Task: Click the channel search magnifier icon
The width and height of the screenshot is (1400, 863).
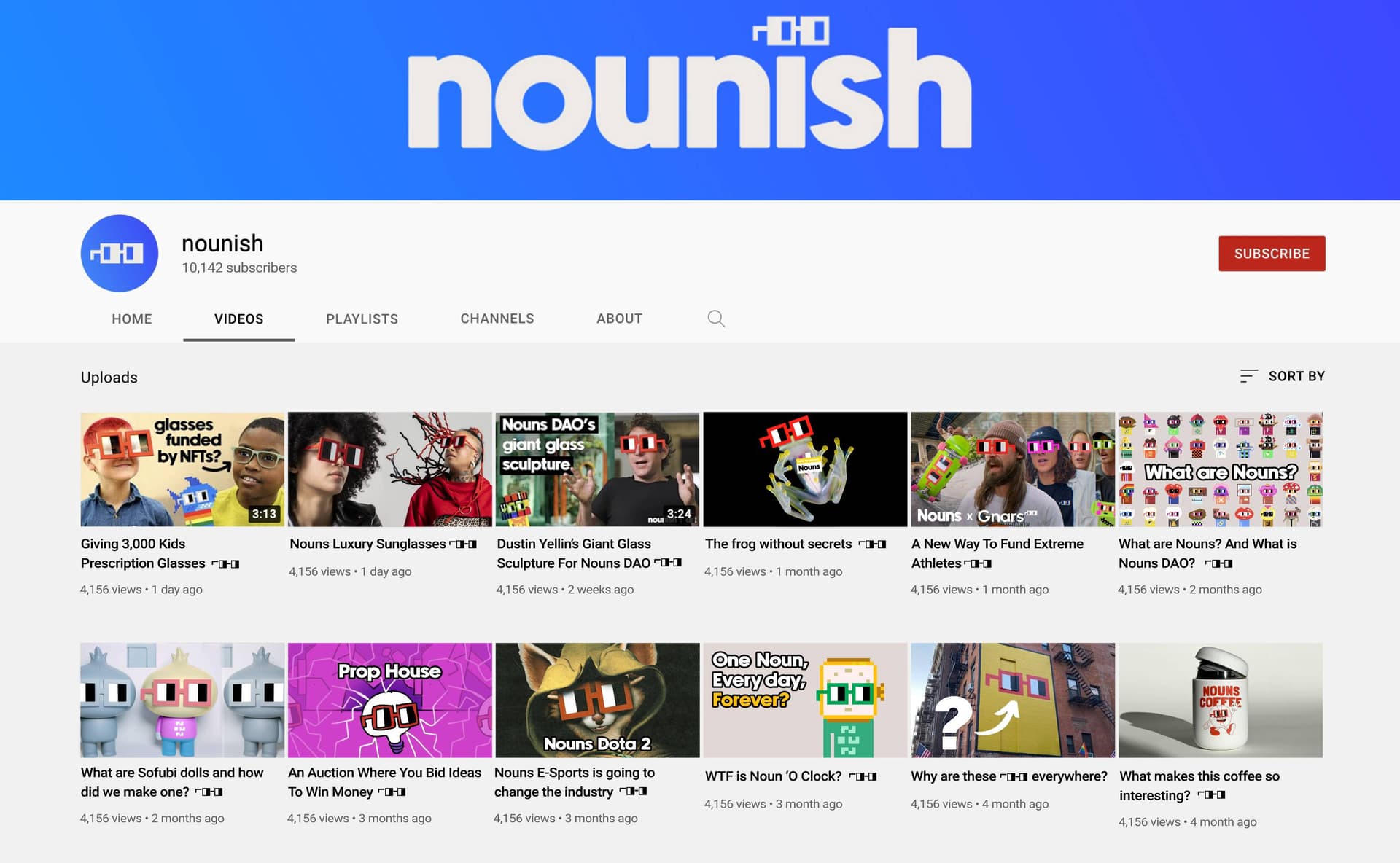Action: click(x=716, y=319)
